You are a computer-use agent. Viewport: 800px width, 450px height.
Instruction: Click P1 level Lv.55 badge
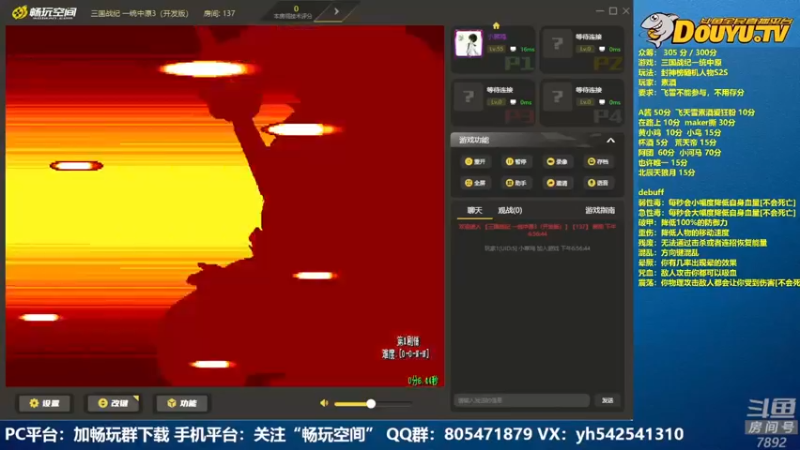tap(496, 49)
